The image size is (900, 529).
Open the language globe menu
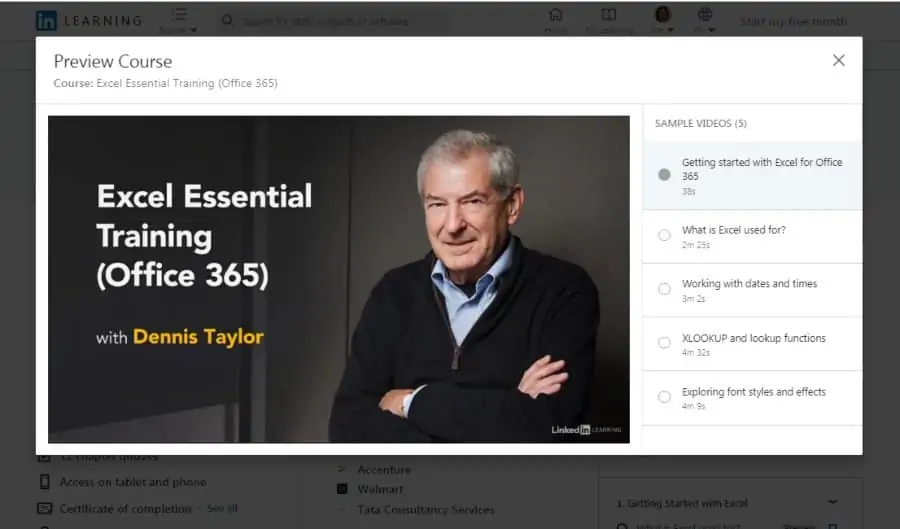click(x=705, y=14)
